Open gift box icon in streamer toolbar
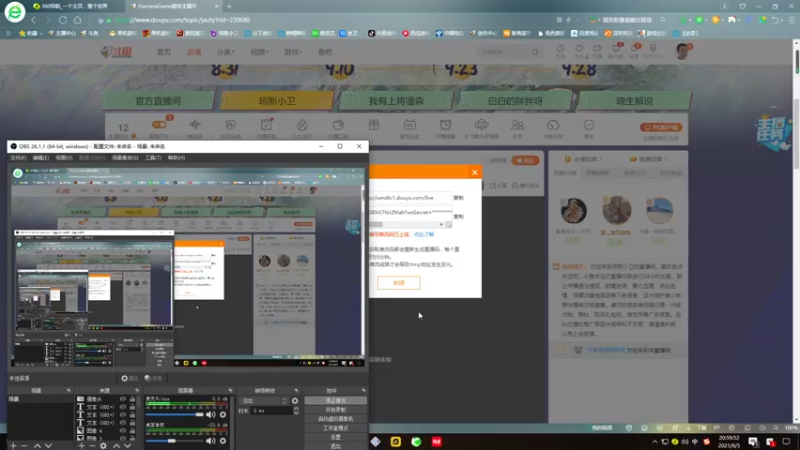This screenshot has height=450, width=800. point(374,125)
